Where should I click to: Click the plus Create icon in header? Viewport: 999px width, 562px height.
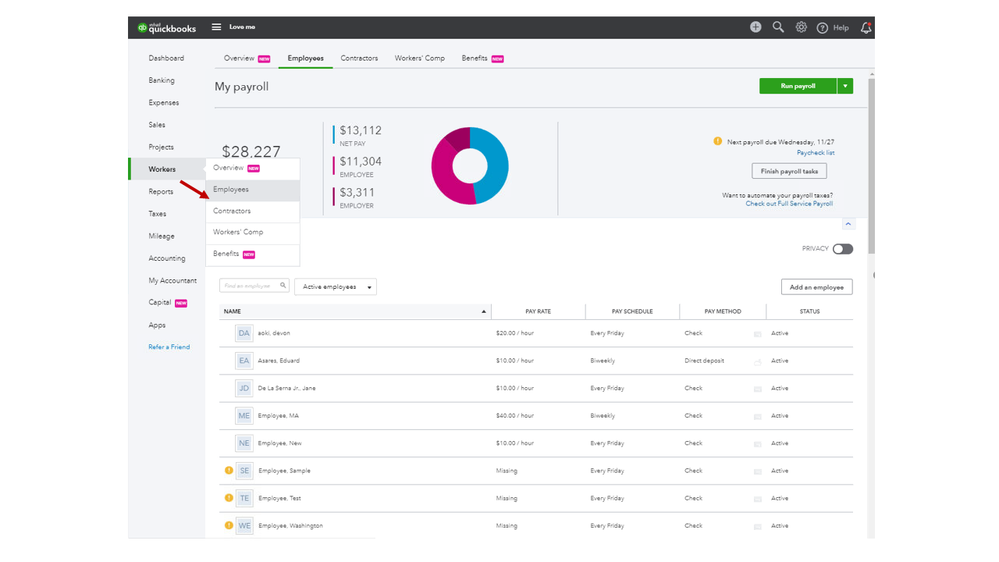pyautogui.click(x=755, y=27)
